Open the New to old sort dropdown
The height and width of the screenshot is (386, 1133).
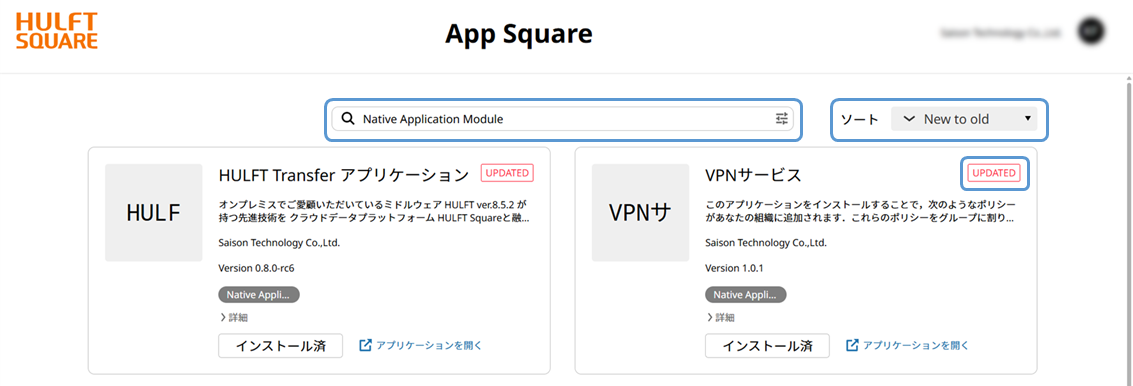click(964, 119)
